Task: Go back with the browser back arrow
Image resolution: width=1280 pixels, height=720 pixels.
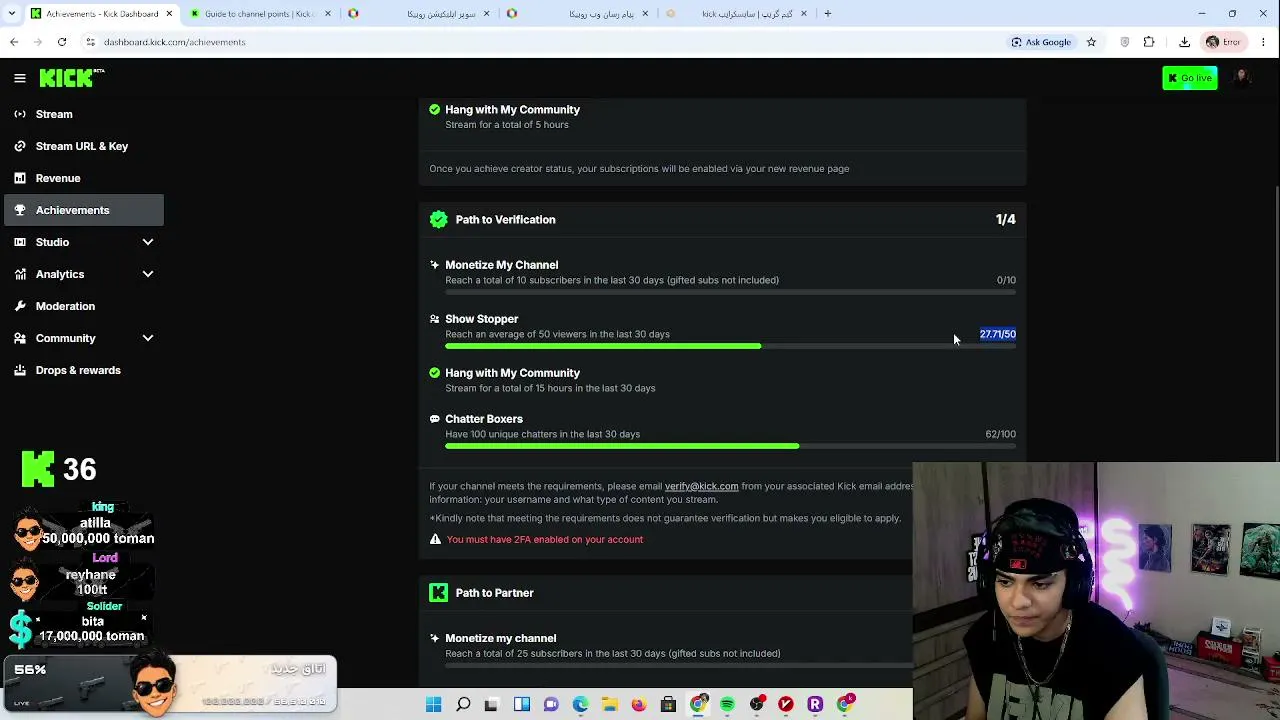Action: [14, 42]
